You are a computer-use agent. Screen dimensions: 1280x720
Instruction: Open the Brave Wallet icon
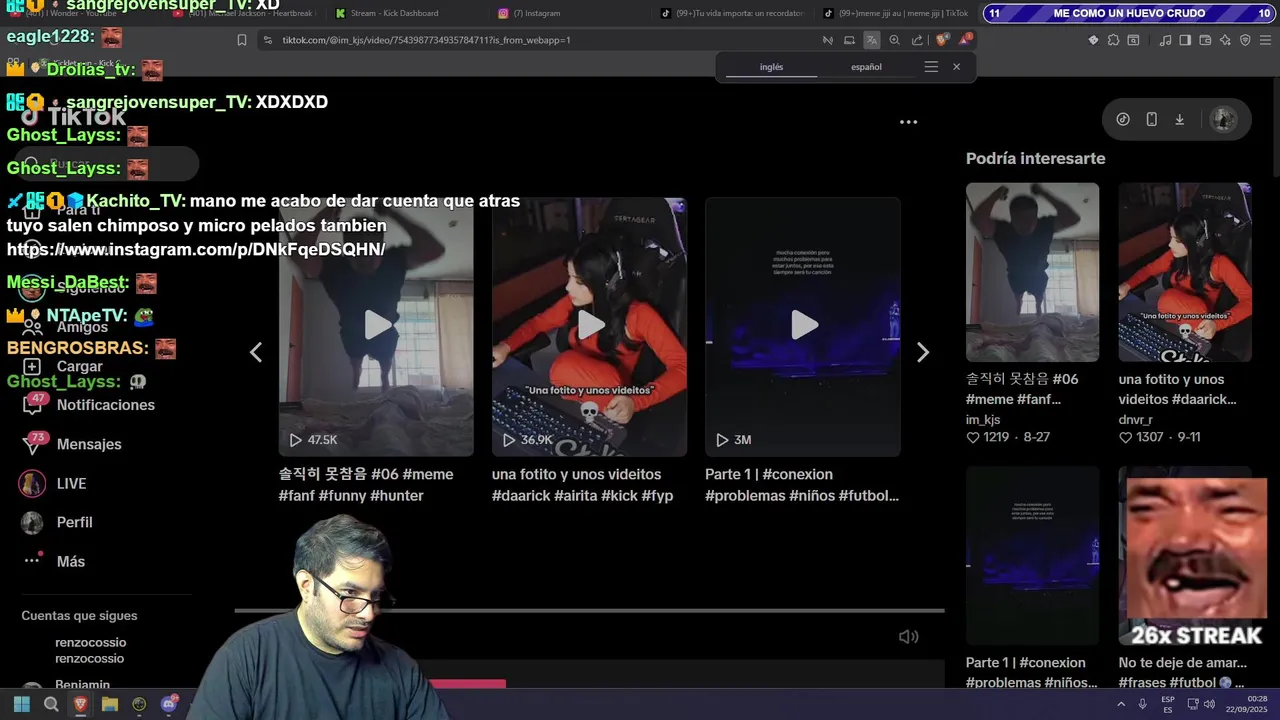coord(1205,40)
